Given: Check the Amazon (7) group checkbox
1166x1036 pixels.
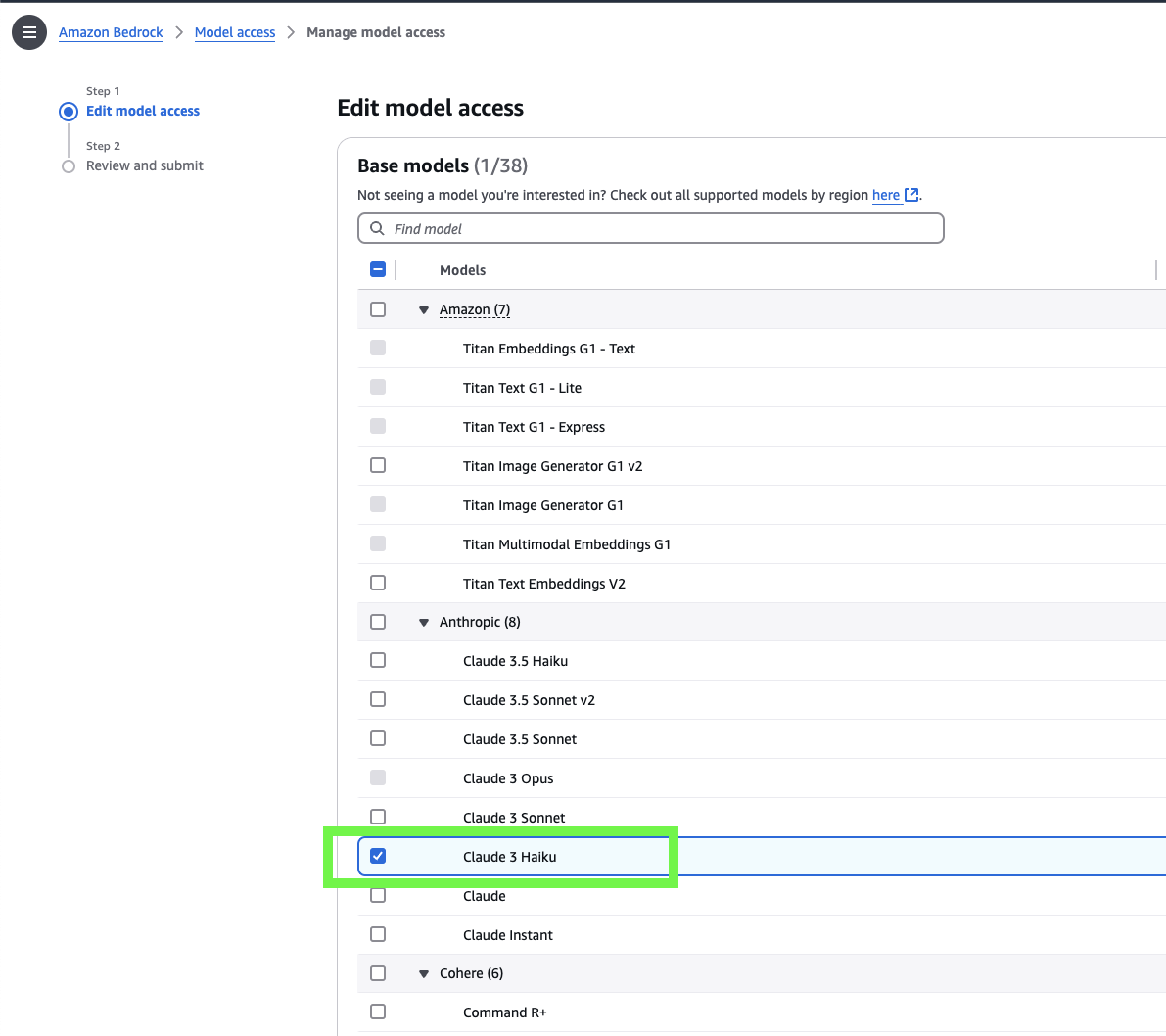Looking at the screenshot, I should point(378,309).
